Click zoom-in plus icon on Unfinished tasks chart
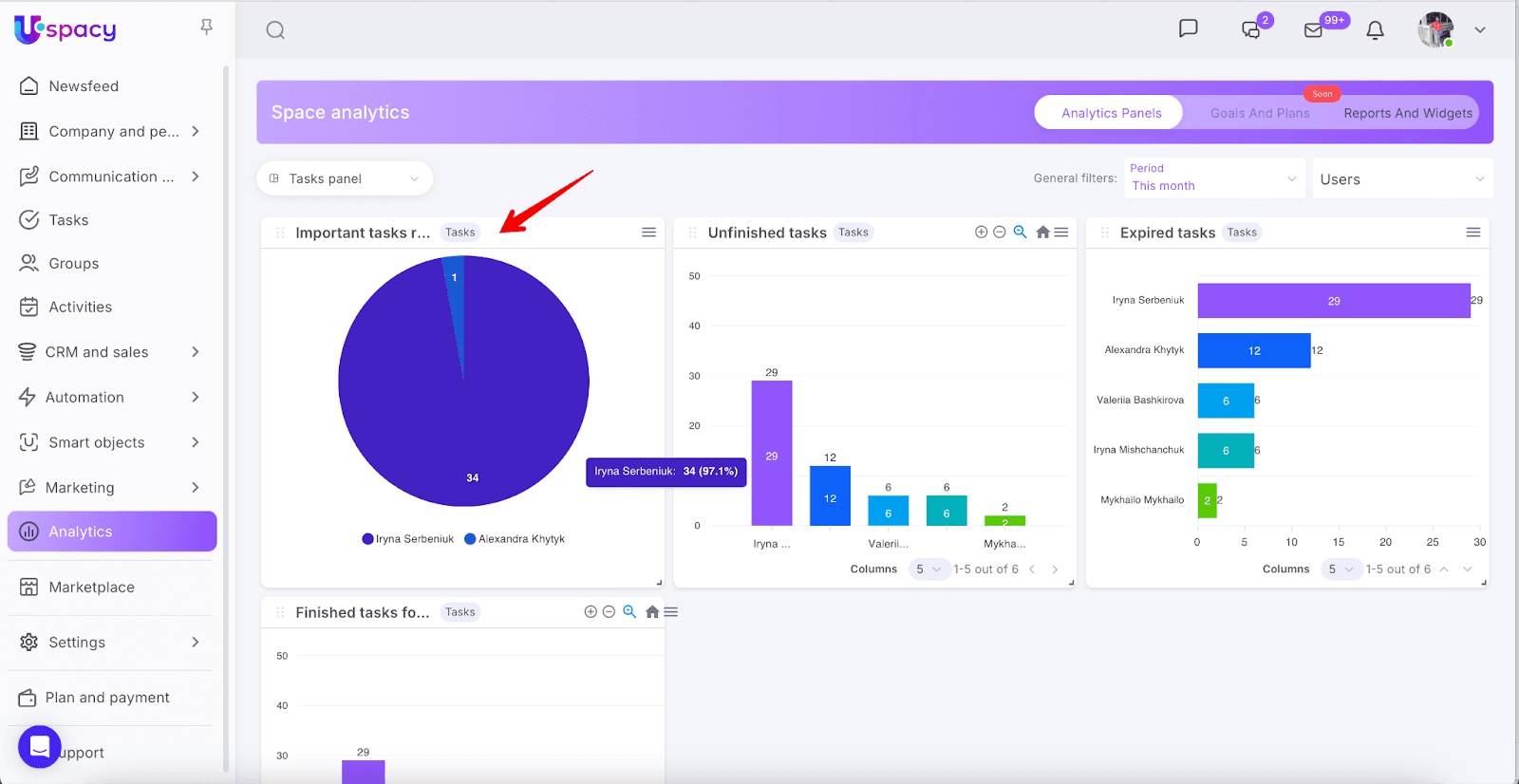 click(x=981, y=233)
